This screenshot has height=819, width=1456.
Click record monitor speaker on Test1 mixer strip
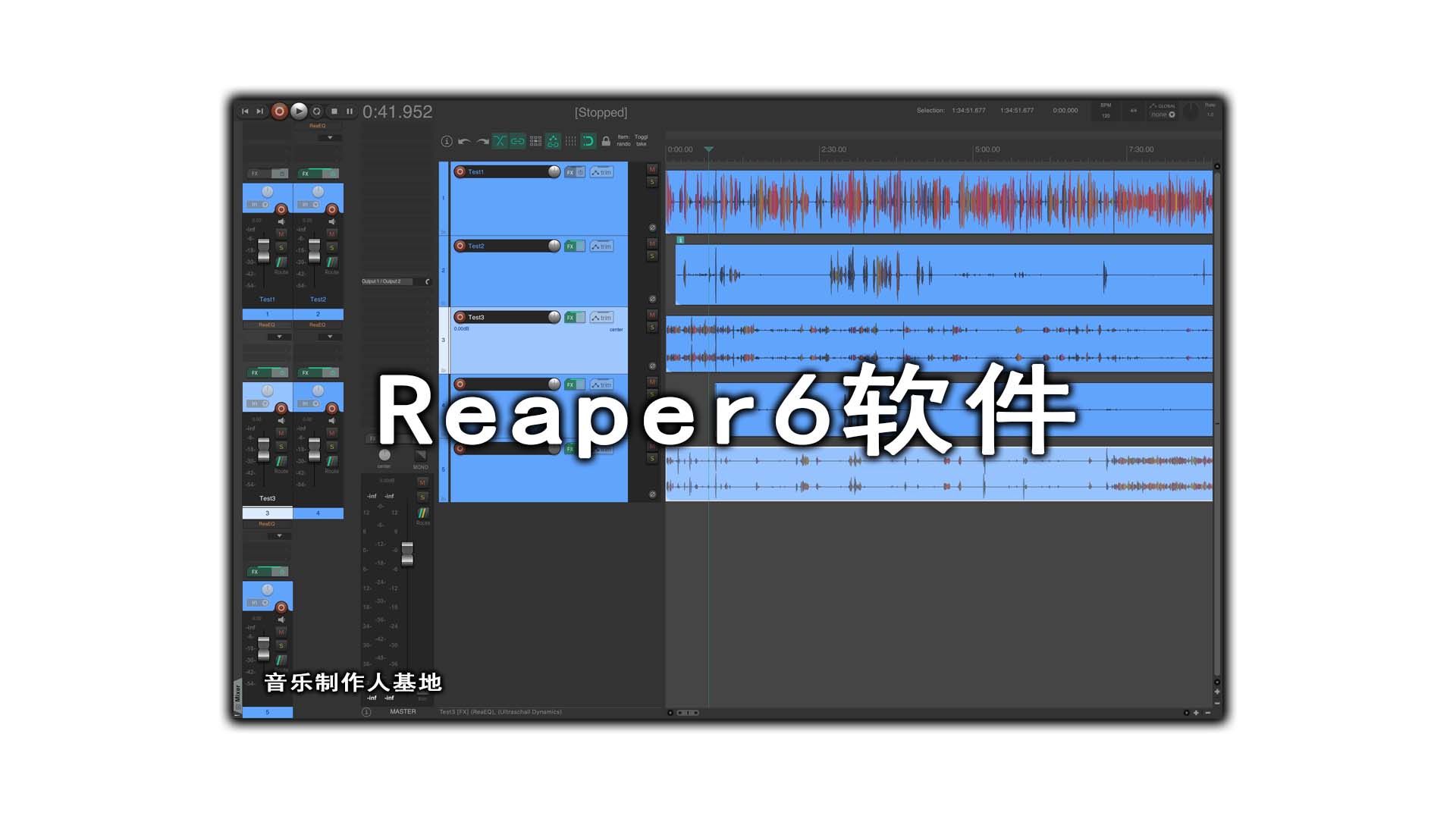pos(281,221)
